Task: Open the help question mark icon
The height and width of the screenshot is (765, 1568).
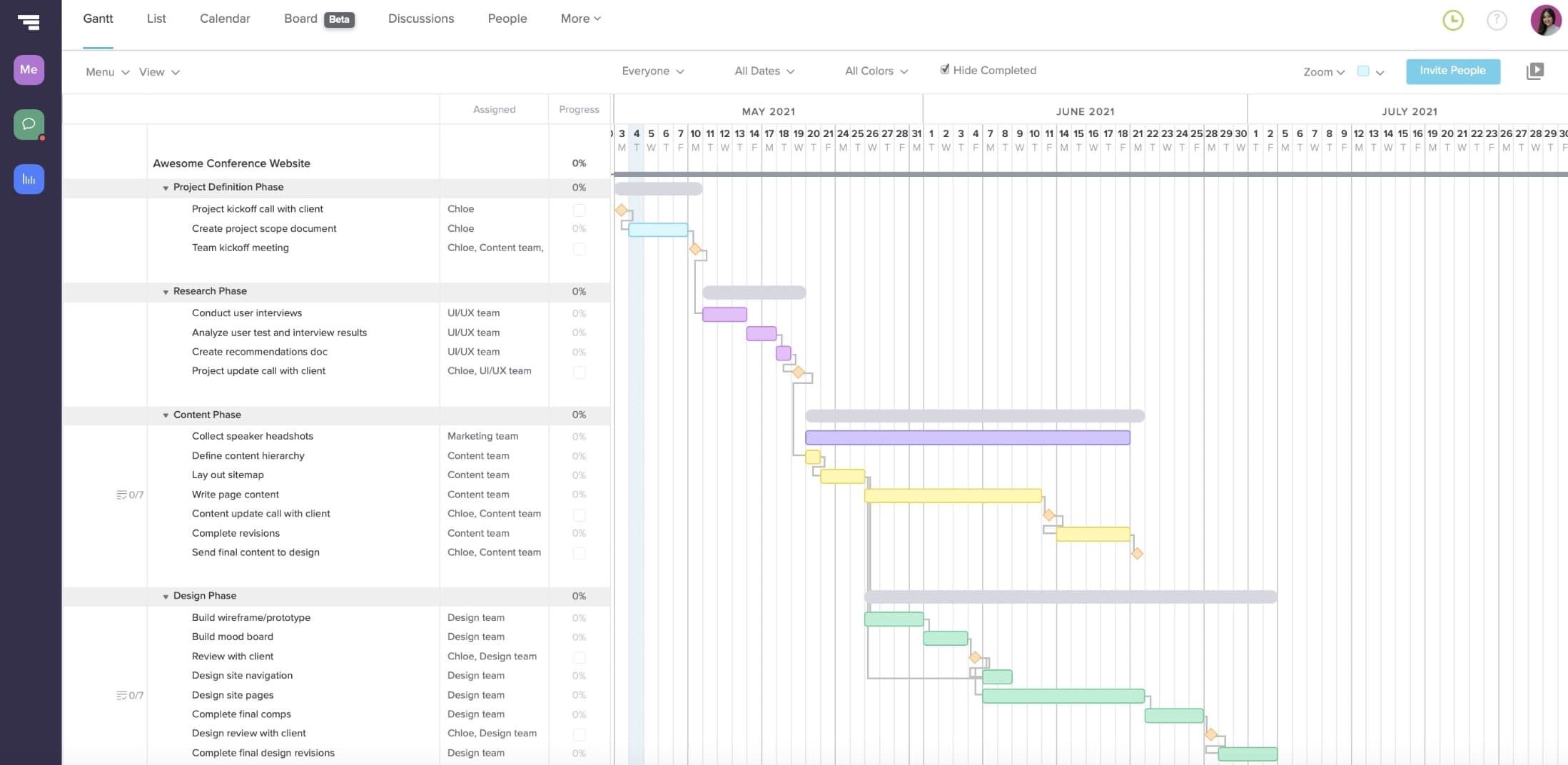Action: point(1497,20)
